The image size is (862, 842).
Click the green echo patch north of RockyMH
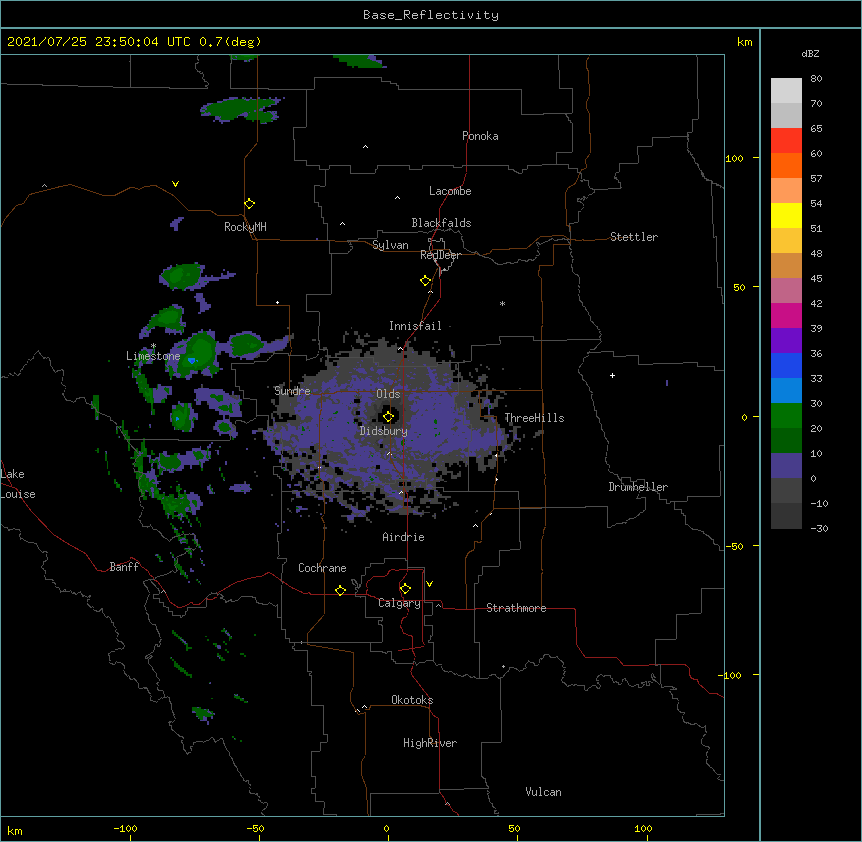point(242,109)
